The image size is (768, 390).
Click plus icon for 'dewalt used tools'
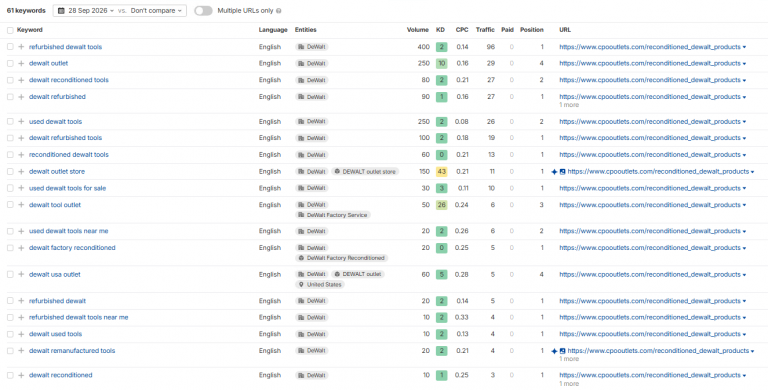point(21,334)
